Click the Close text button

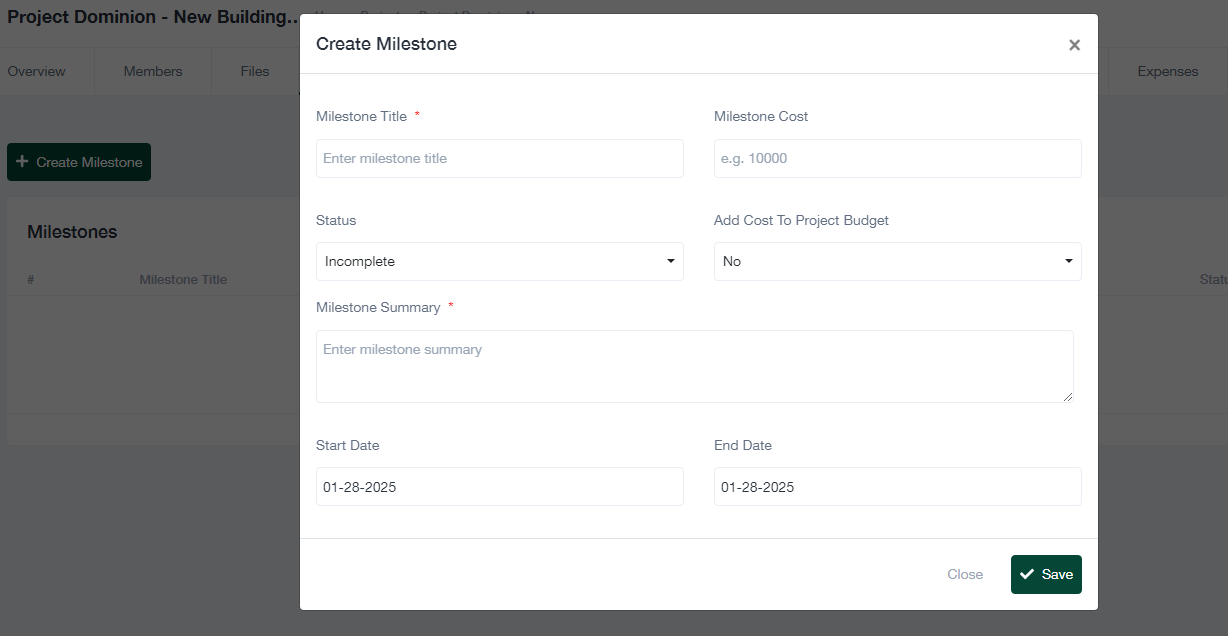(x=965, y=574)
